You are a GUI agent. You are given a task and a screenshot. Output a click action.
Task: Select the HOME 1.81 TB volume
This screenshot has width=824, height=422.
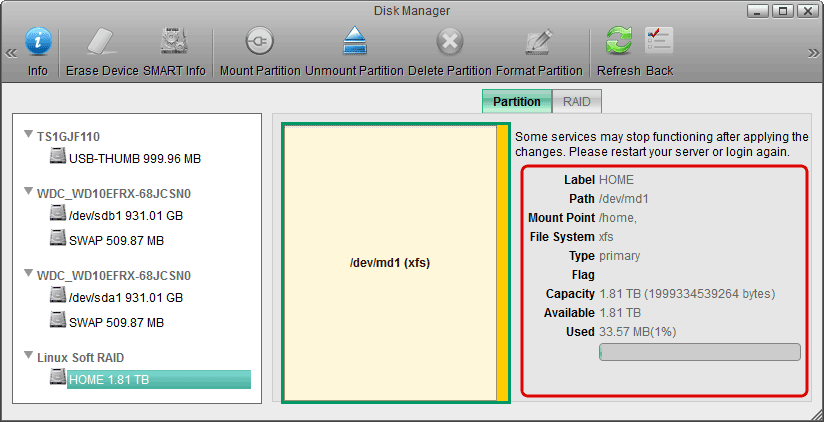pos(108,380)
